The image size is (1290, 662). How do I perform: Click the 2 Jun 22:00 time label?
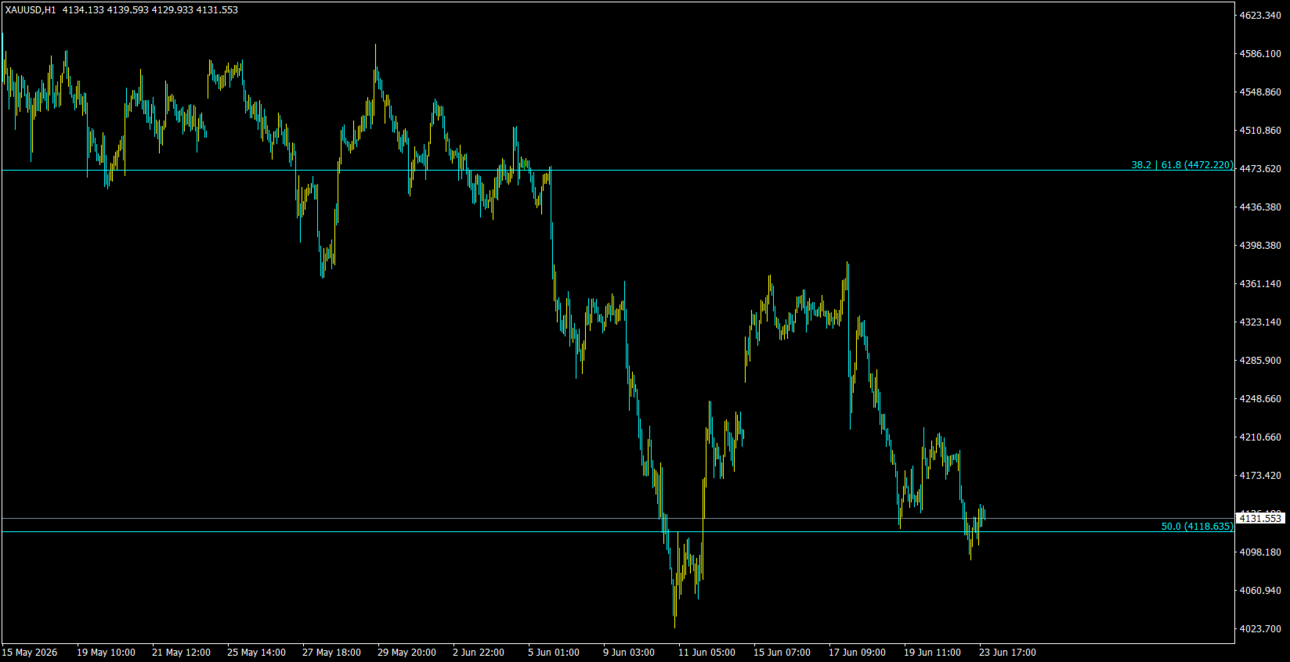click(479, 652)
